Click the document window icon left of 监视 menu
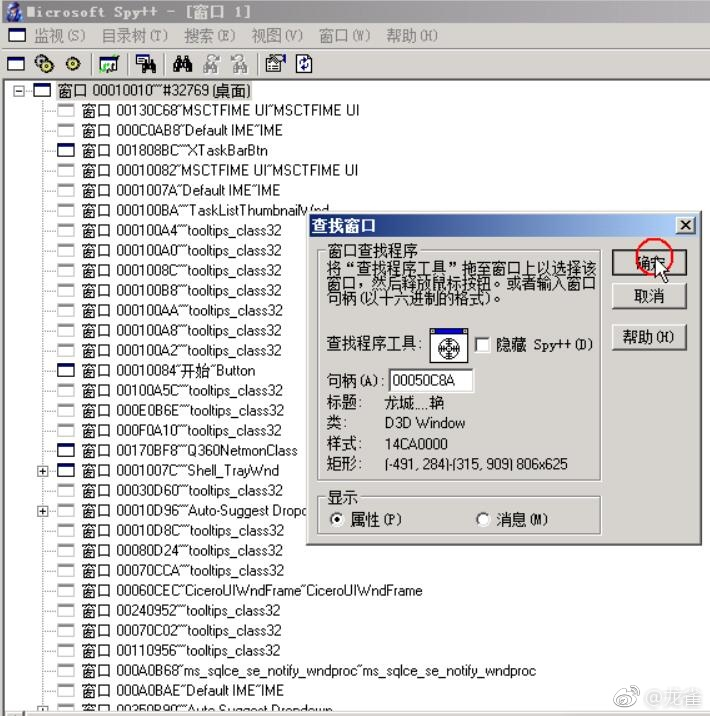Screen dimensions: 710x716 (17, 35)
